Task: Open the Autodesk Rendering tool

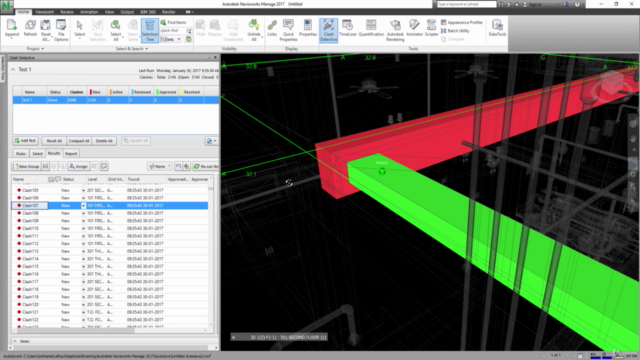Action: (x=395, y=30)
